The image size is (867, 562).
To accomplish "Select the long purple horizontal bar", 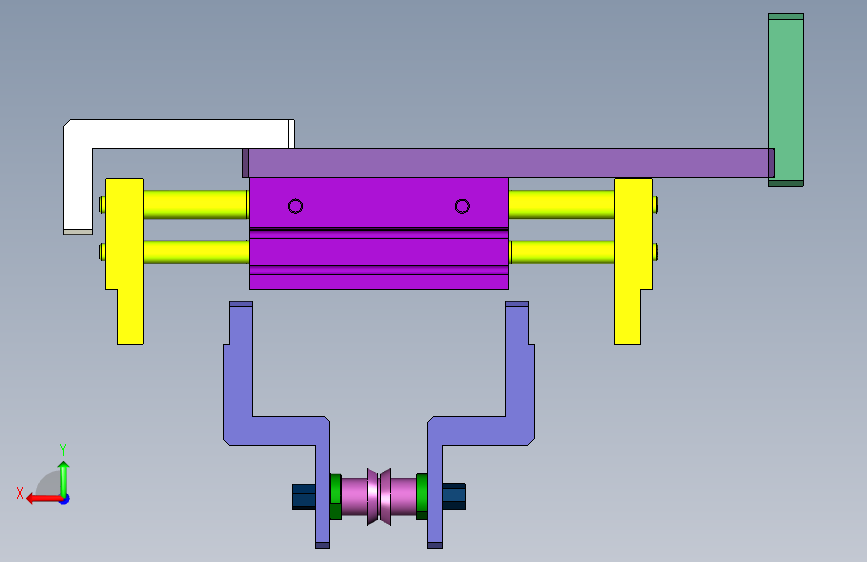I will [x=508, y=163].
